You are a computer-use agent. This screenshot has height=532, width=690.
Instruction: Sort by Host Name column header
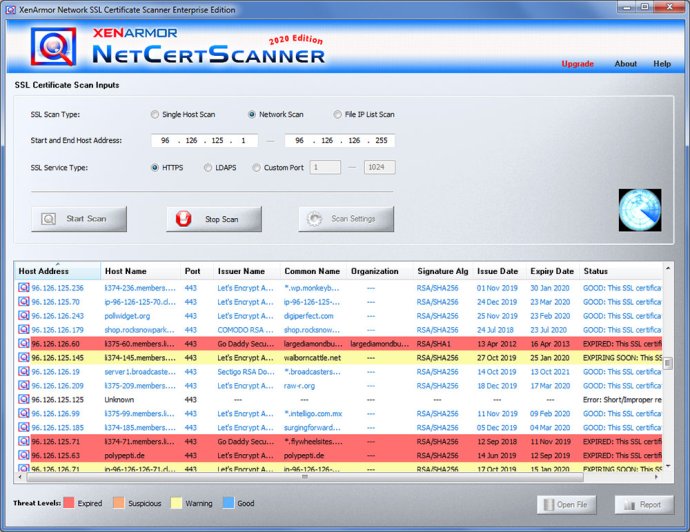[140, 271]
